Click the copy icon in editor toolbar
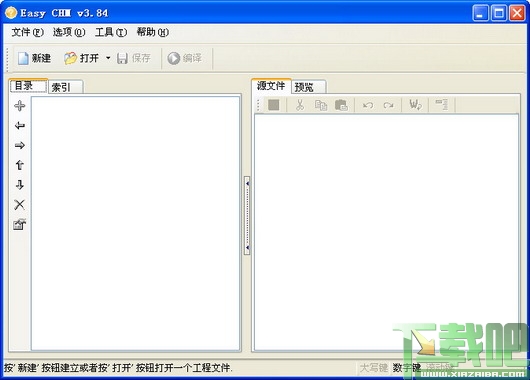 (321, 105)
